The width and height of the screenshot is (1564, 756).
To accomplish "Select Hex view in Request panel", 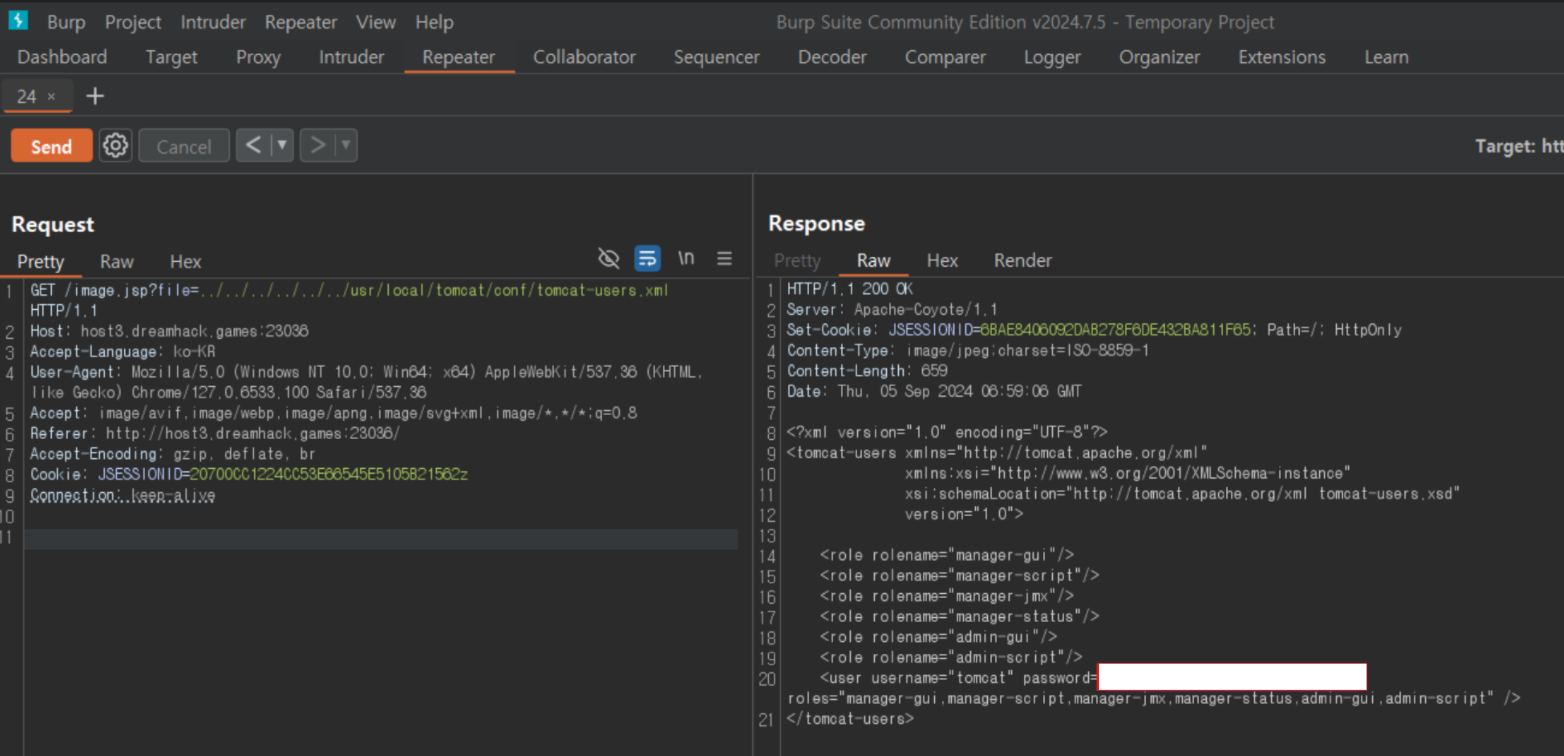I will coord(185,261).
